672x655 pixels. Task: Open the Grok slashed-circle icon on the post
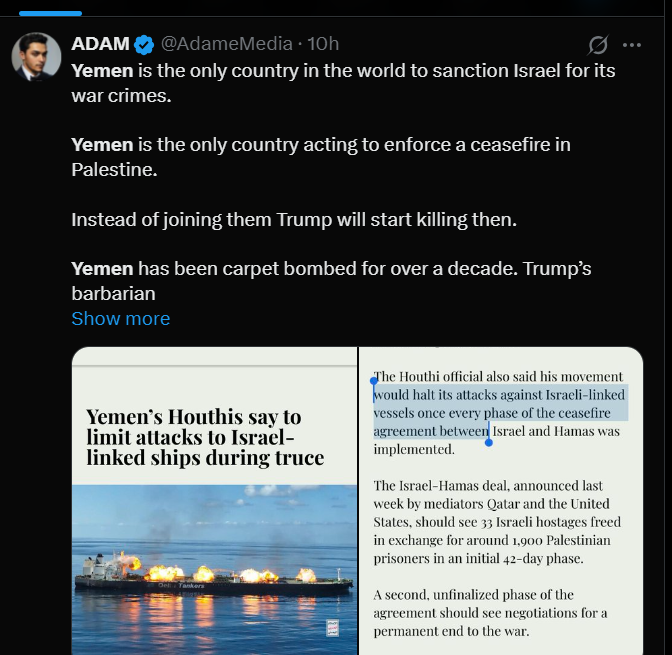[598, 45]
